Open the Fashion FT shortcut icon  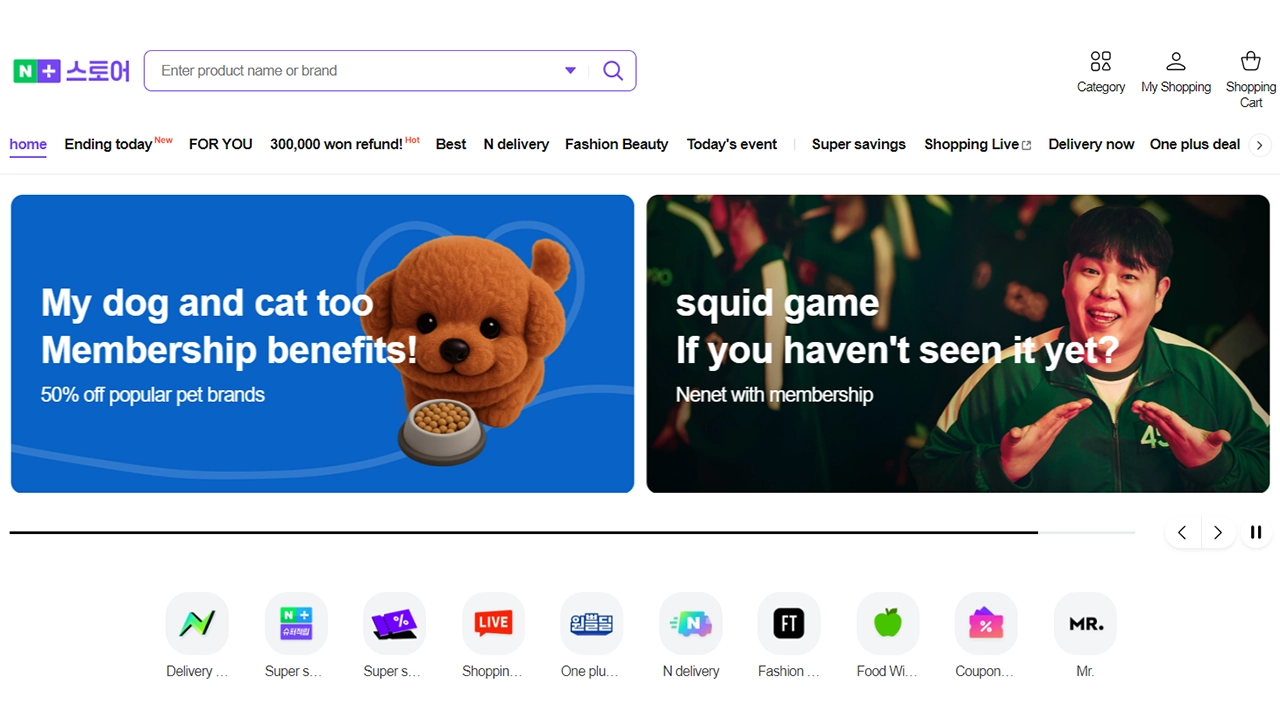click(x=789, y=623)
